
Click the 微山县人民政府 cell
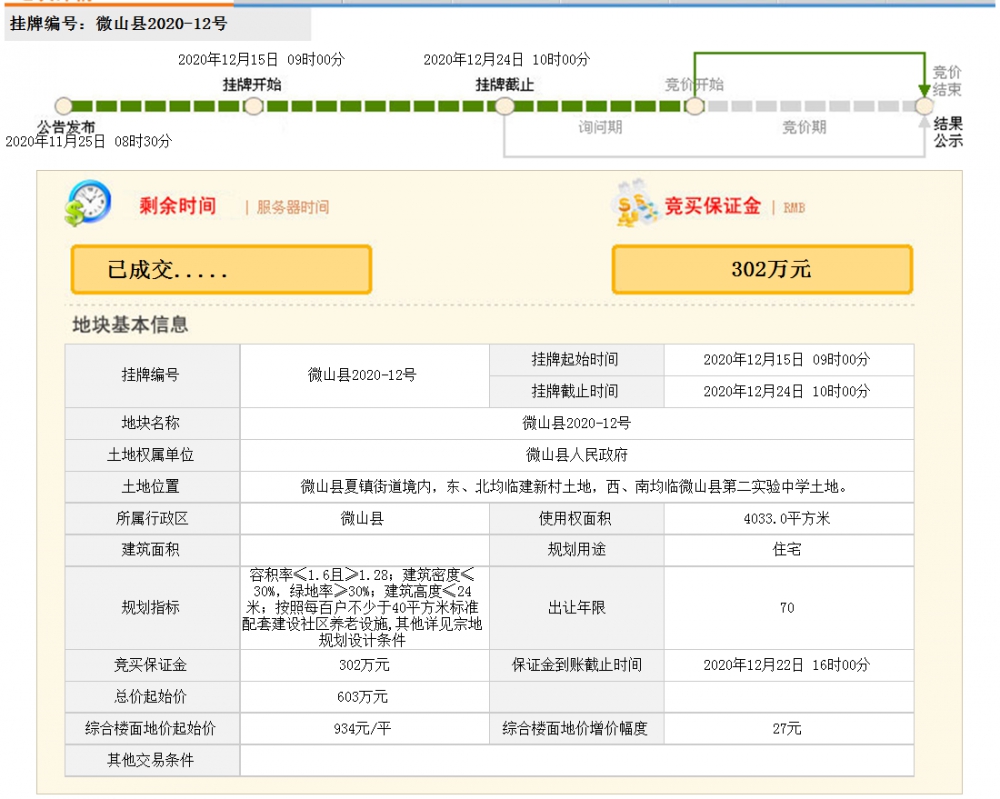click(577, 455)
